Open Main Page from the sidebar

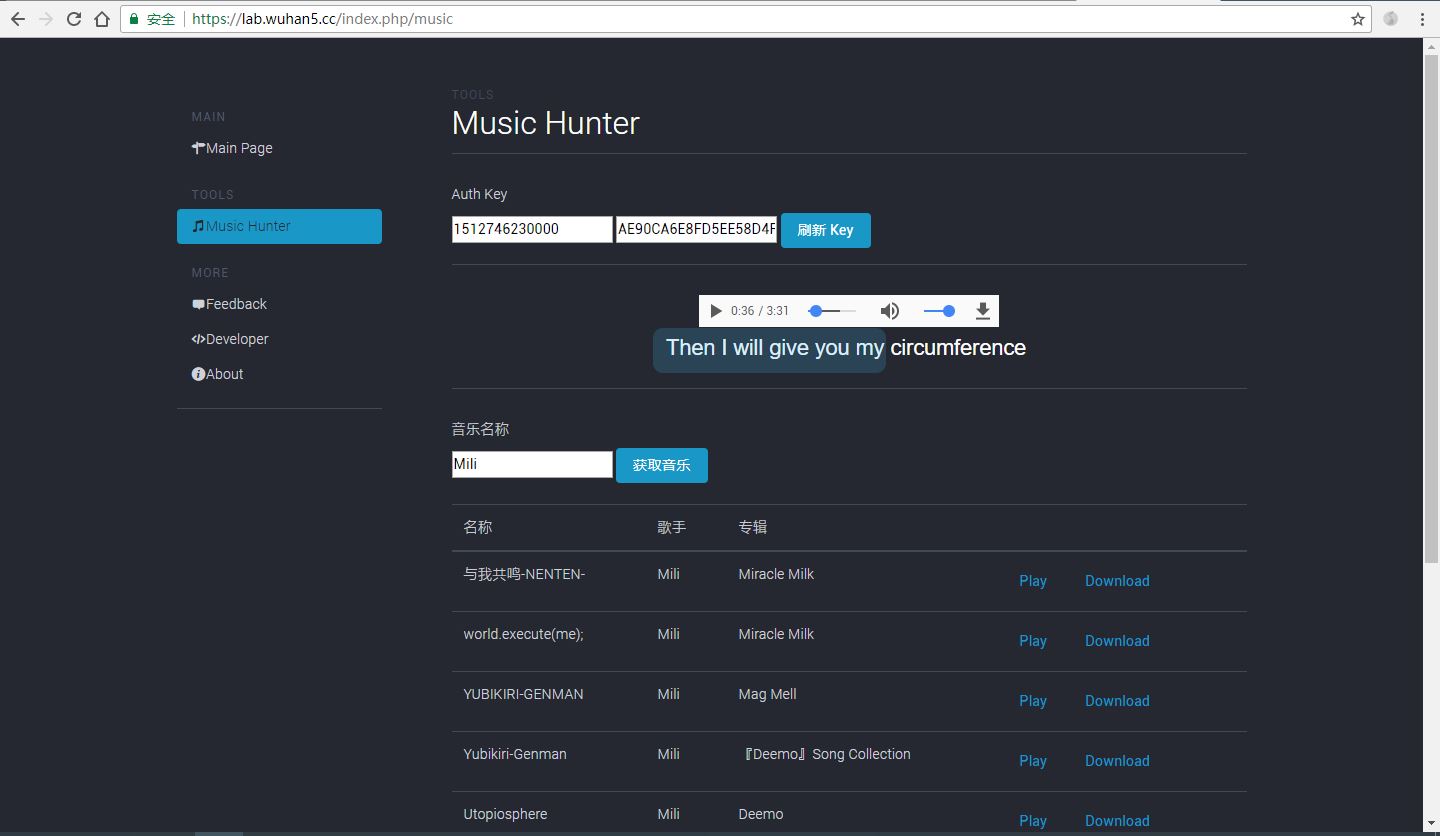click(238, 148)
